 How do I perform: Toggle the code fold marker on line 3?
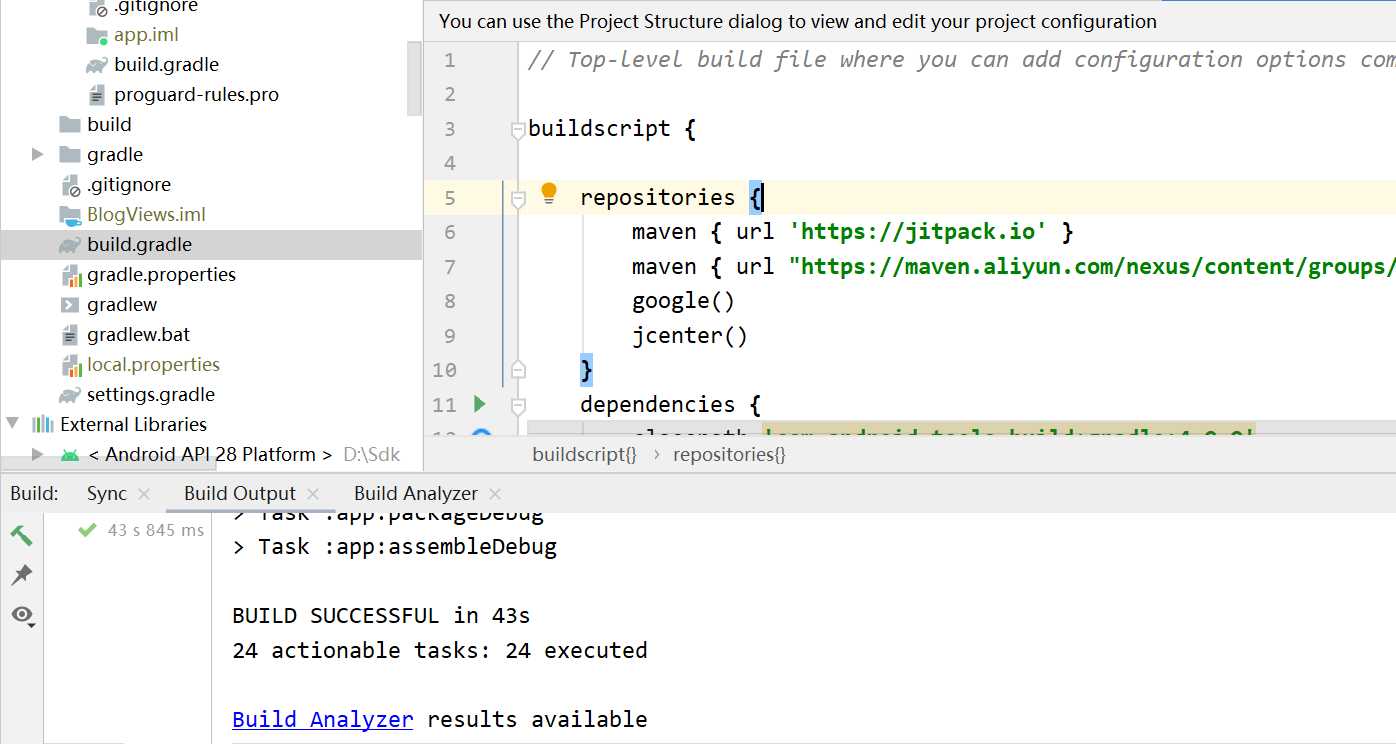point(518,128)
